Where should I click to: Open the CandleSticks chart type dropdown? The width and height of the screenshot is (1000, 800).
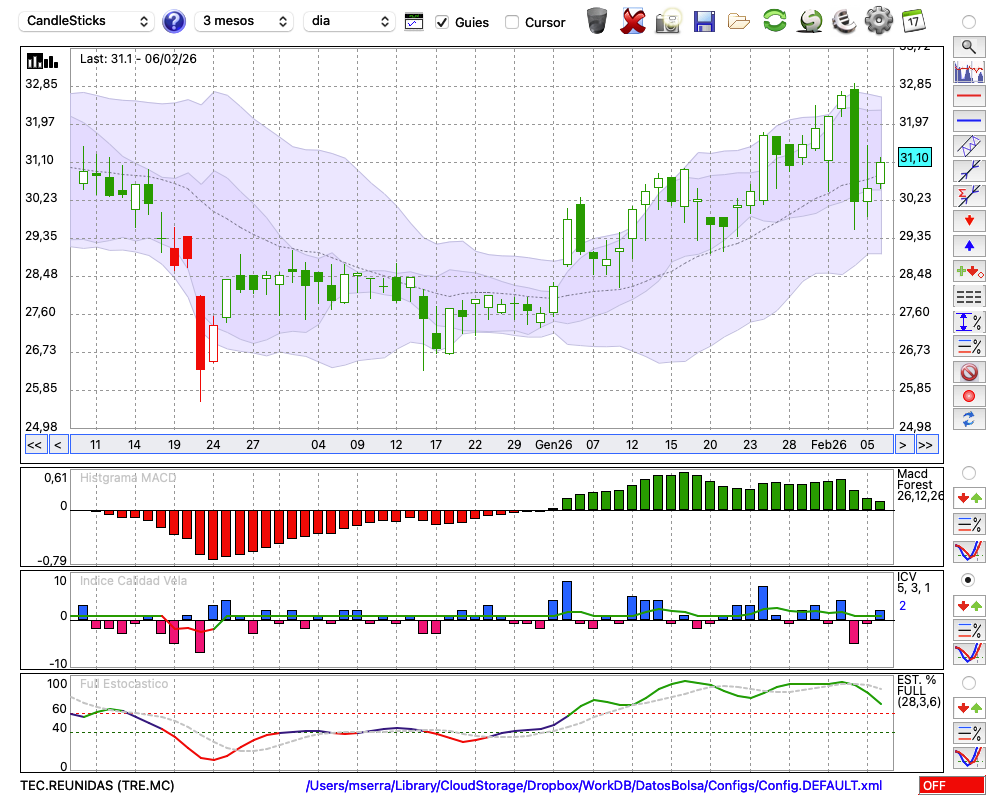pos(86,21)
